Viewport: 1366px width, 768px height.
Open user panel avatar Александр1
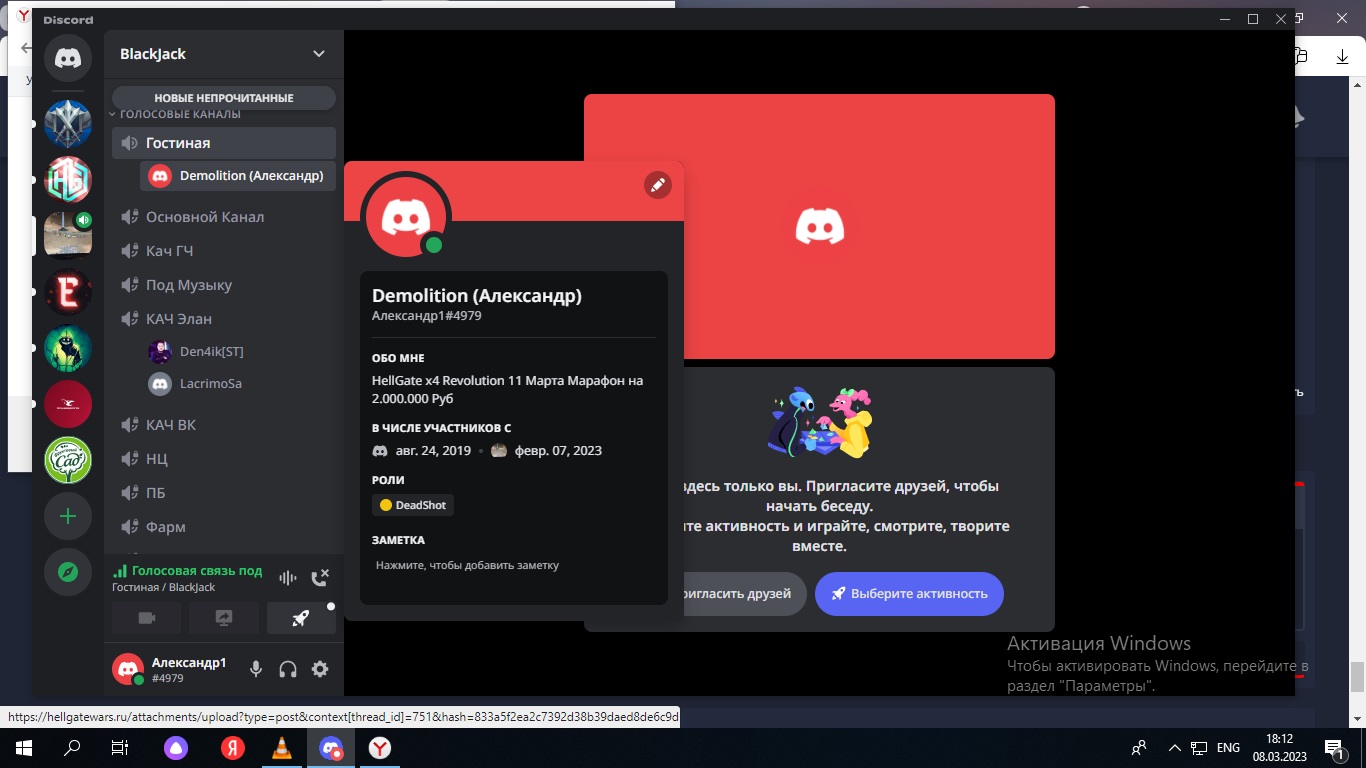pyautogui.click(x=128, y=669)
